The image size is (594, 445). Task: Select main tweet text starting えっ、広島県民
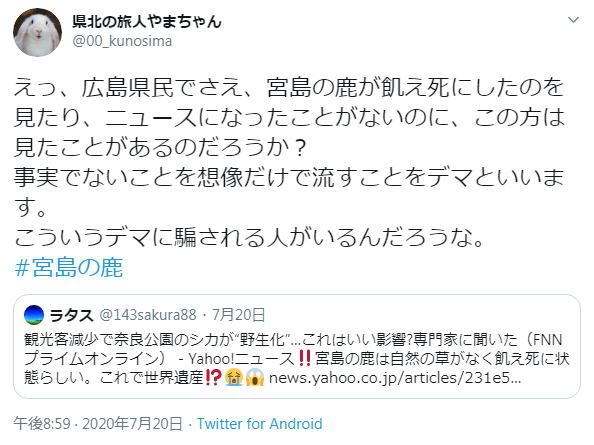pyautogui.click(x=289, y=162)
